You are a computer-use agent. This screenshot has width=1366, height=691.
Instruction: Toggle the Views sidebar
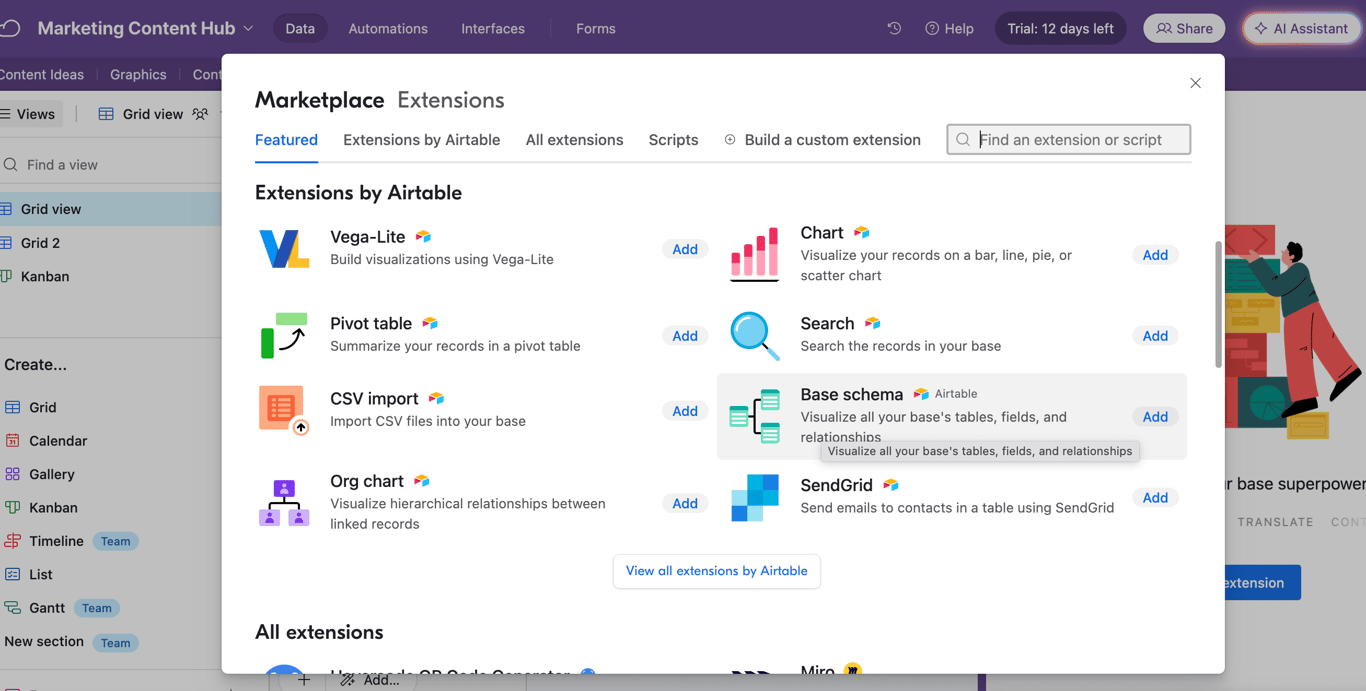coord(31,114)
